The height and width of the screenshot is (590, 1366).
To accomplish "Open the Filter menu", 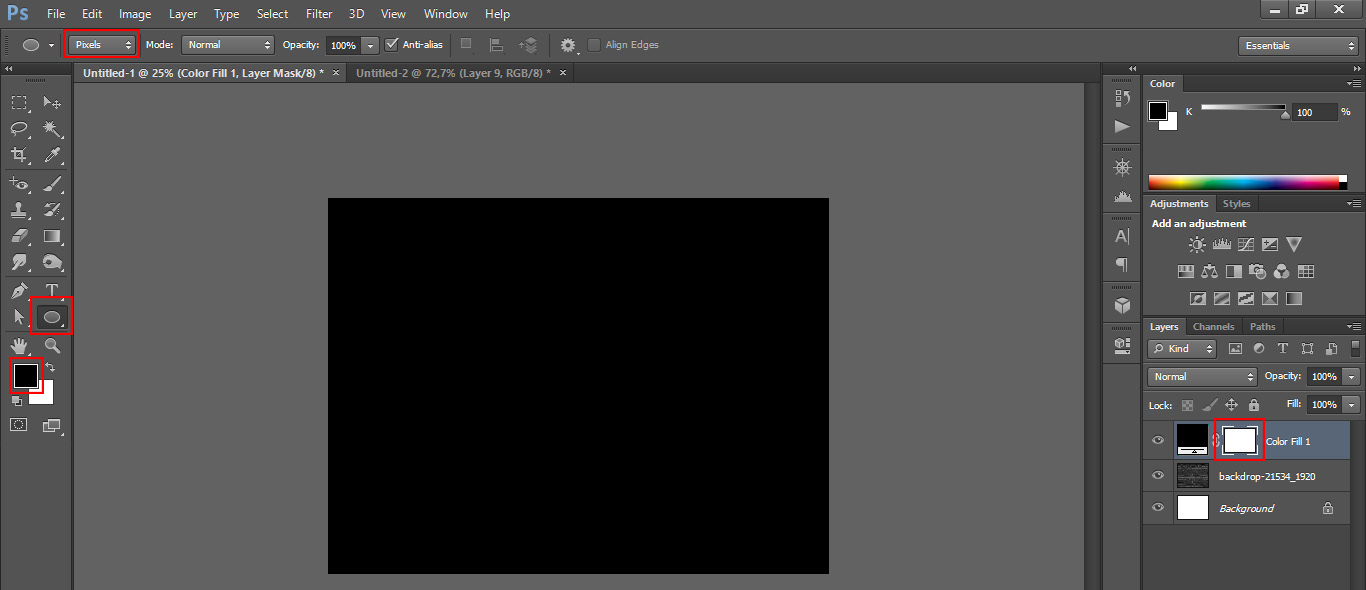I will point(319,14).
